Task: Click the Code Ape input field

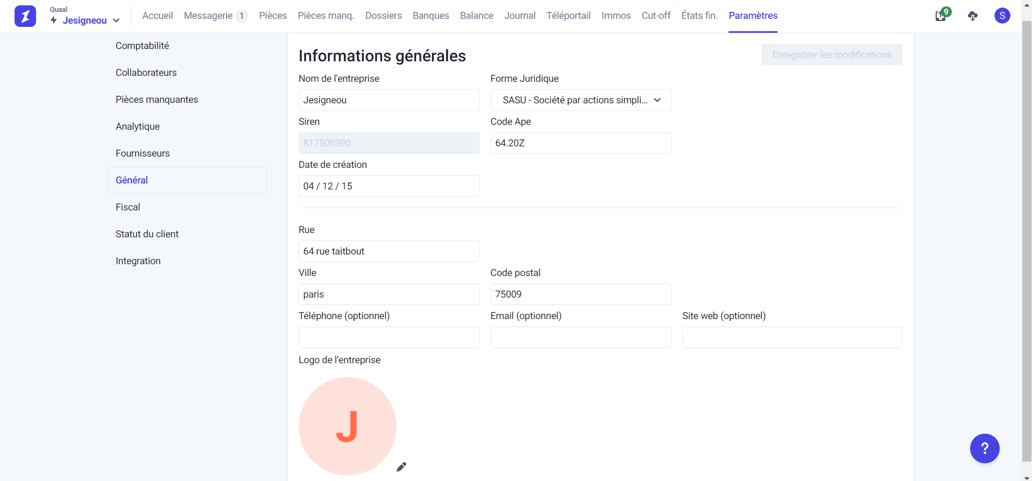Action: pyautogui.click(x=580, y=143)
